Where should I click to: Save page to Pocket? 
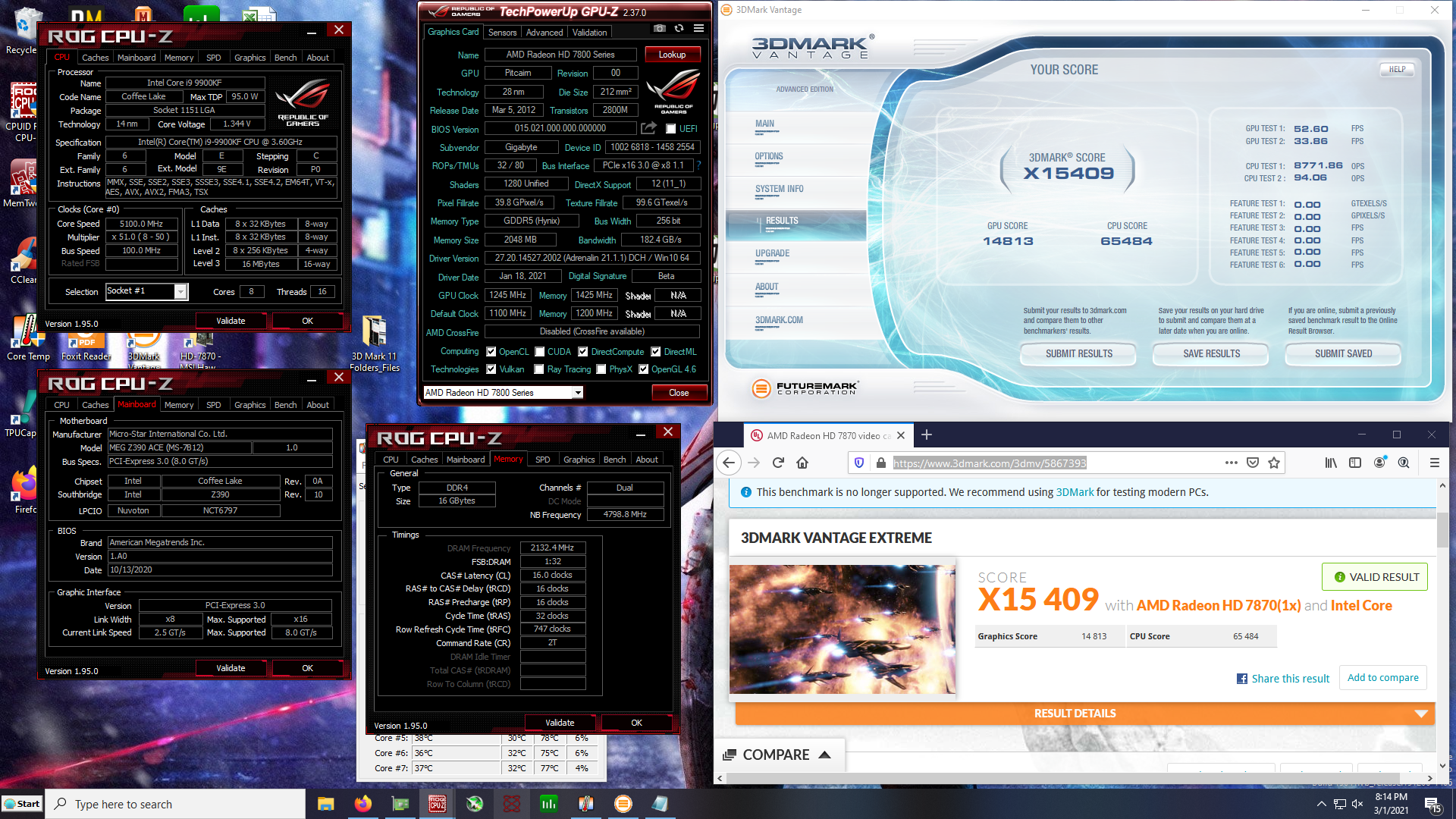click(1253, 463)
